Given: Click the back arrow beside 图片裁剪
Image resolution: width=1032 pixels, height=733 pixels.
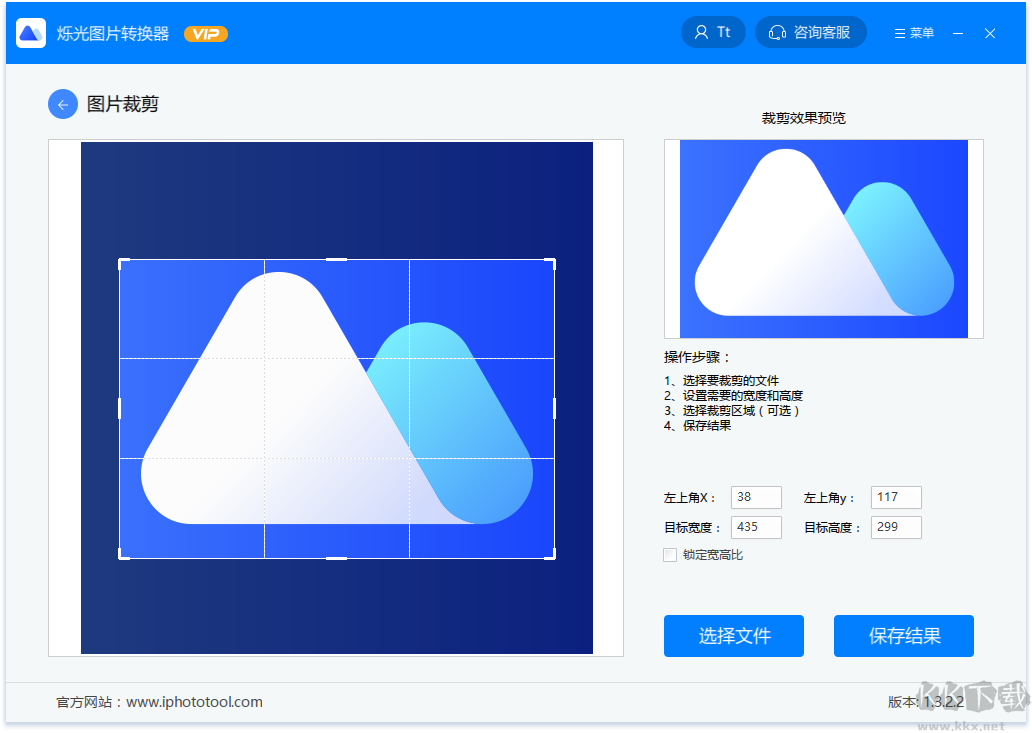Looking at the screenshot, I should click(62, 104).
